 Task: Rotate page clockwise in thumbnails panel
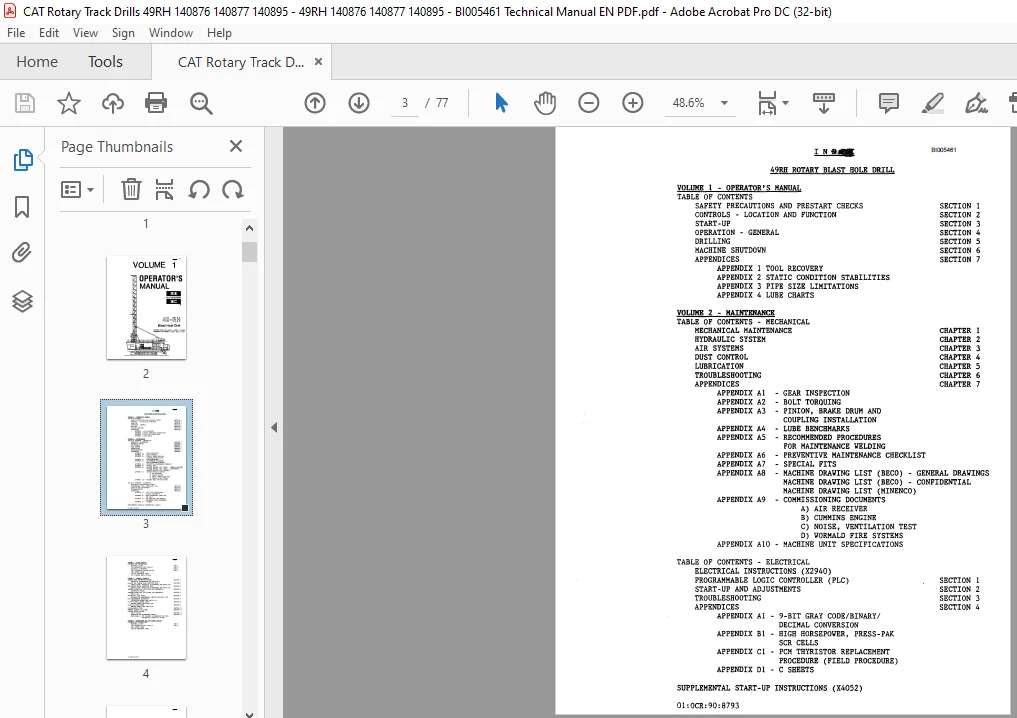(x=233, y=189)
